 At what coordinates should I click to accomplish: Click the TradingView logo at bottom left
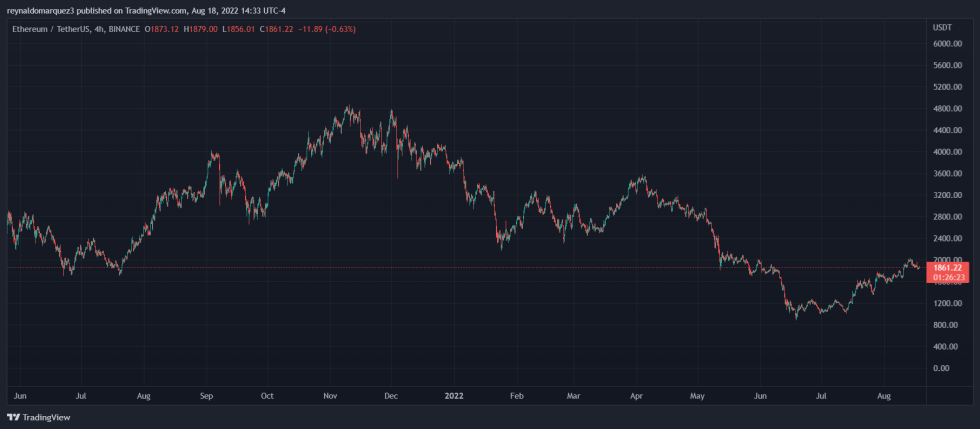point(39,417)
